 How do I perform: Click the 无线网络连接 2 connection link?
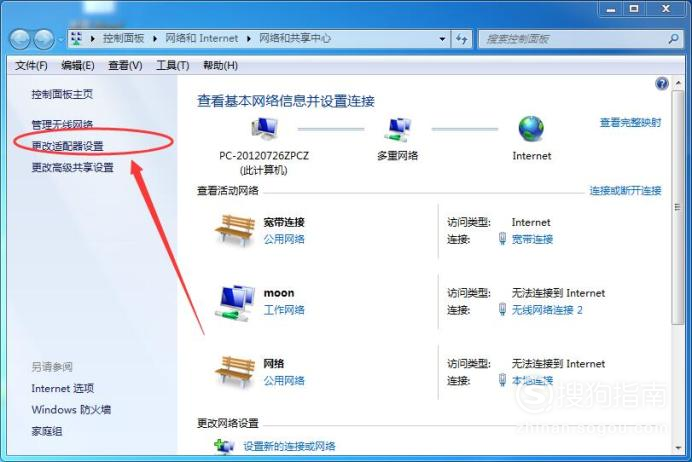point(547,310)
